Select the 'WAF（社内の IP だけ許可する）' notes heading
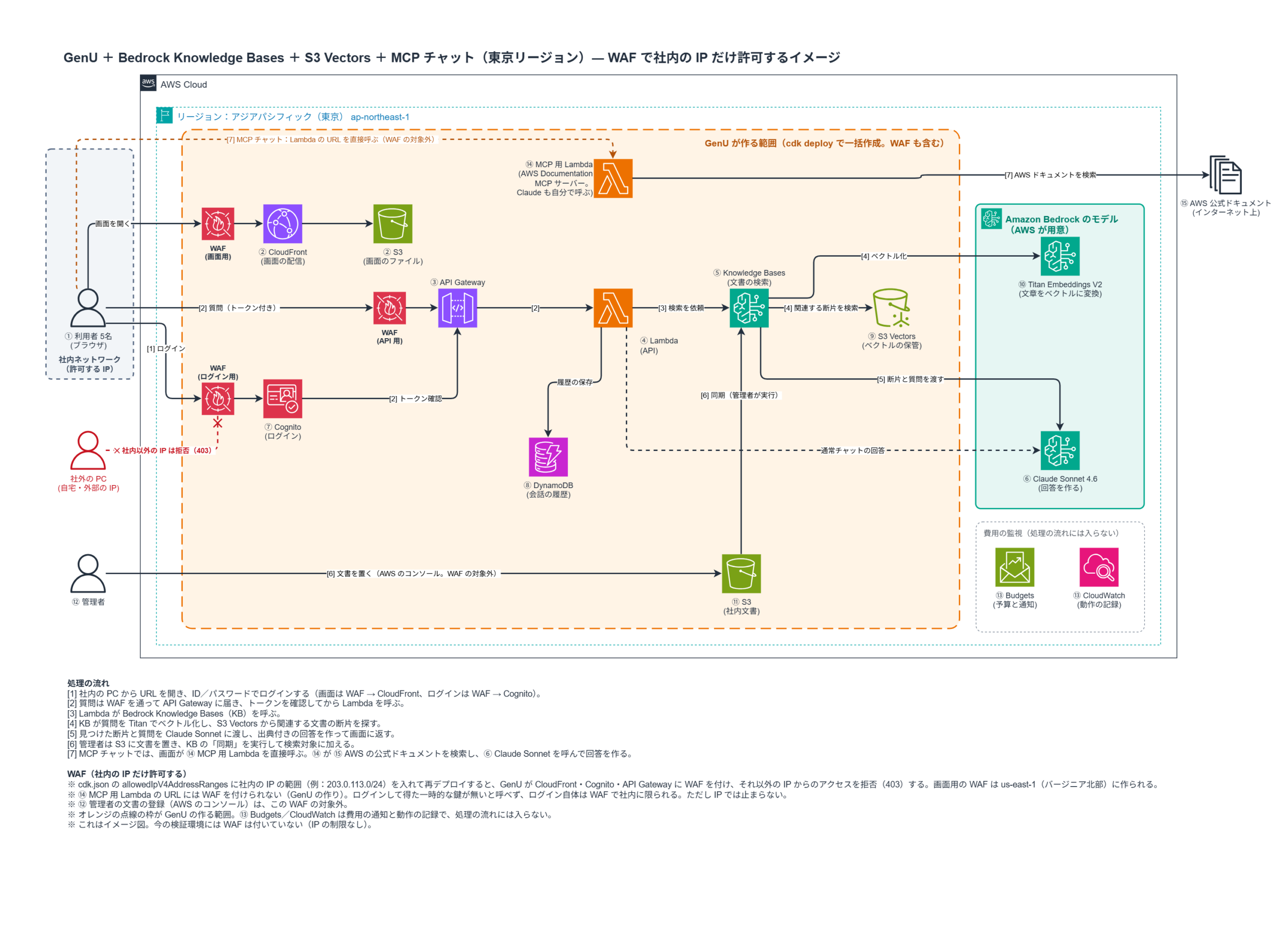Viewport: 1288px width, 933px height. click(127, 774)
